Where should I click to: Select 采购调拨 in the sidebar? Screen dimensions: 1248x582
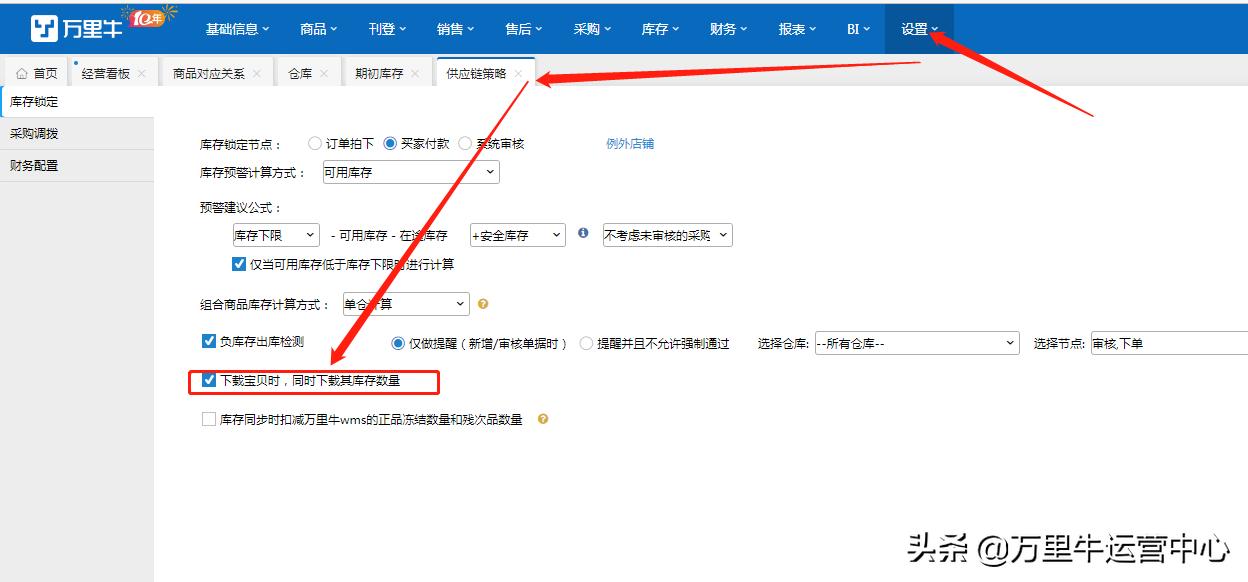point(32,132)
